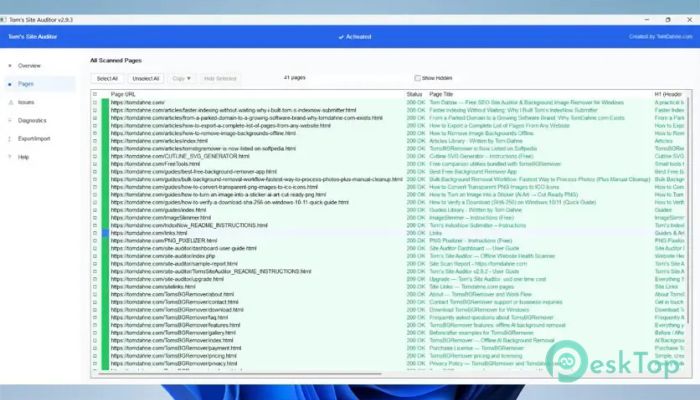Click the Select All button

point(107,79)
